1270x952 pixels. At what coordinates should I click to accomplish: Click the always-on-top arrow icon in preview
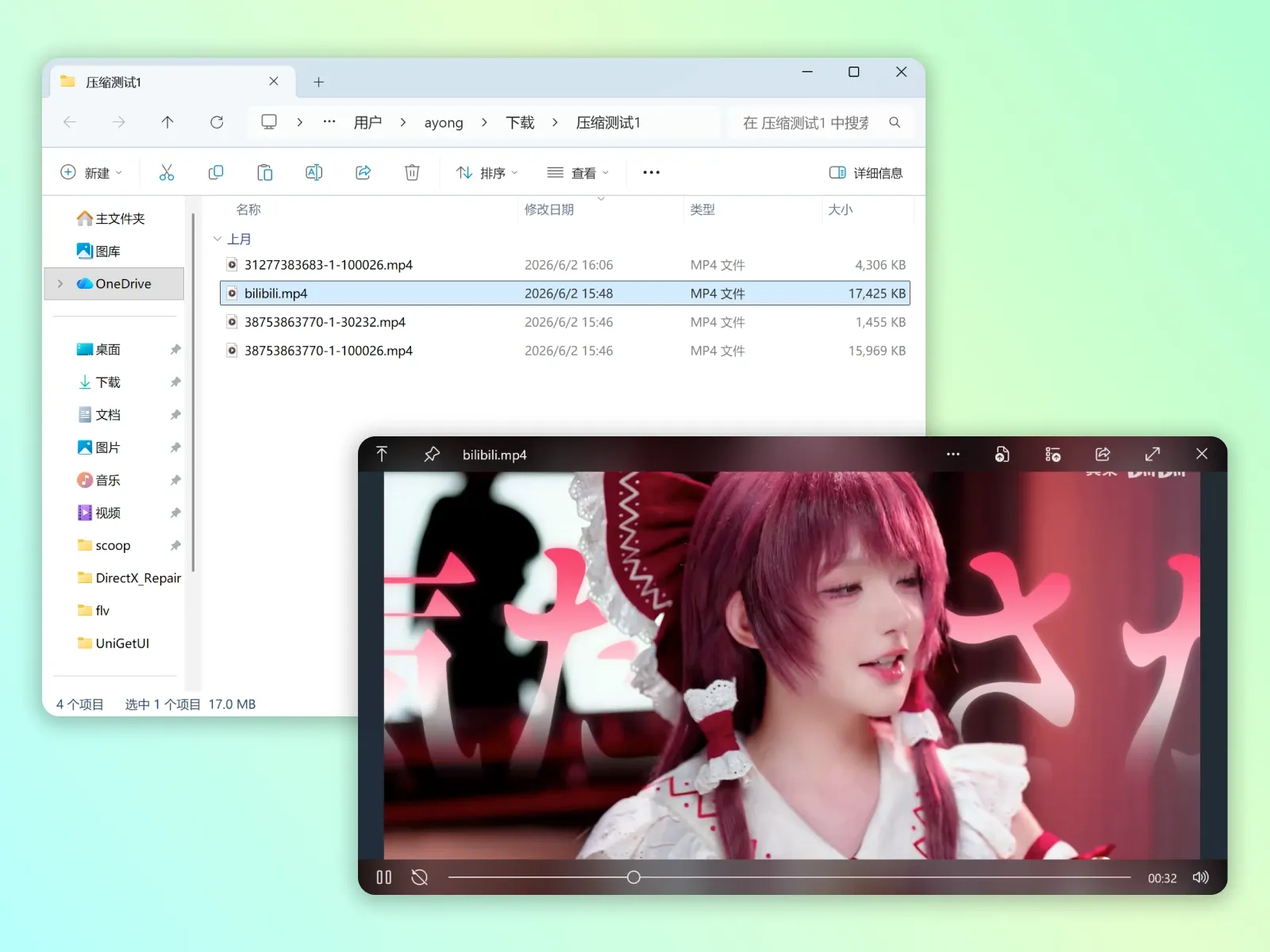pos(382,454)
